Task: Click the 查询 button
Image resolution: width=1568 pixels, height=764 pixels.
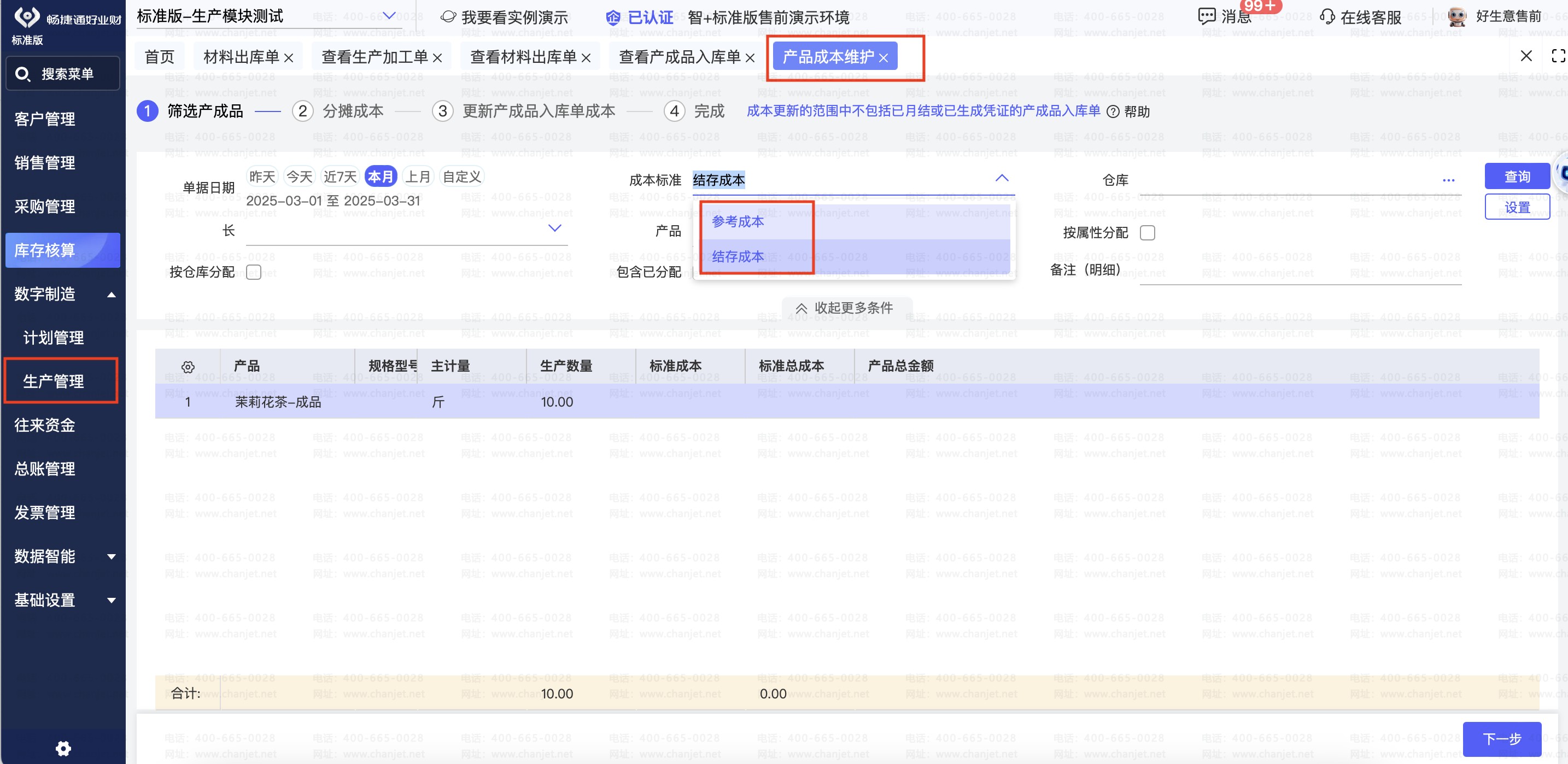Action: (1517, 177)
